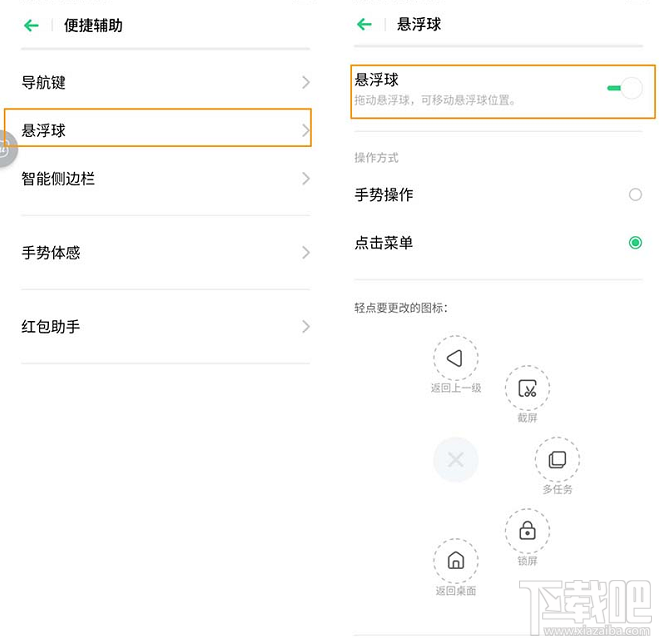Select 点击菜单 radio button

(635, 243)
